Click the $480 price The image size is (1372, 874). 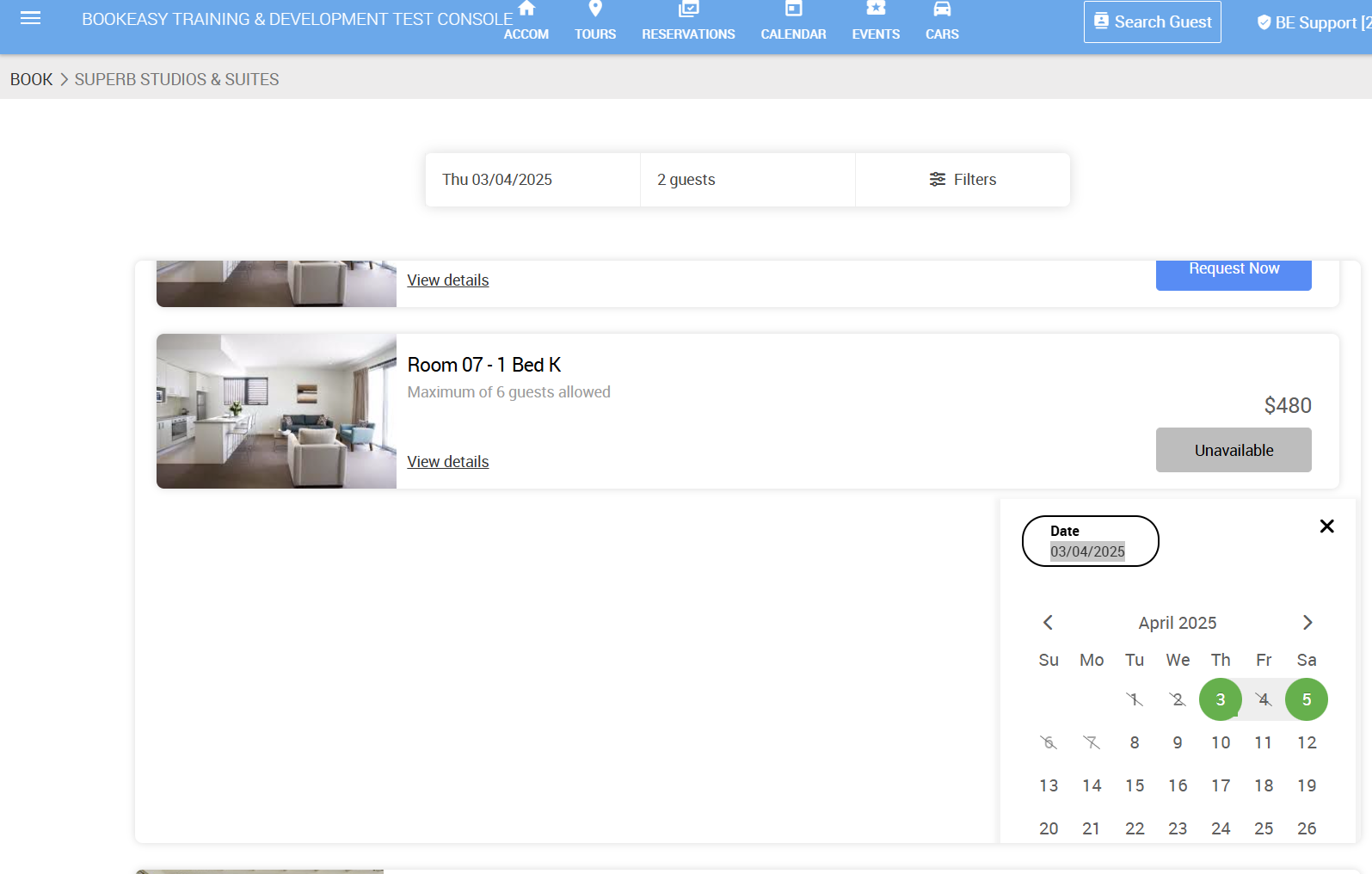(1288, 405)
